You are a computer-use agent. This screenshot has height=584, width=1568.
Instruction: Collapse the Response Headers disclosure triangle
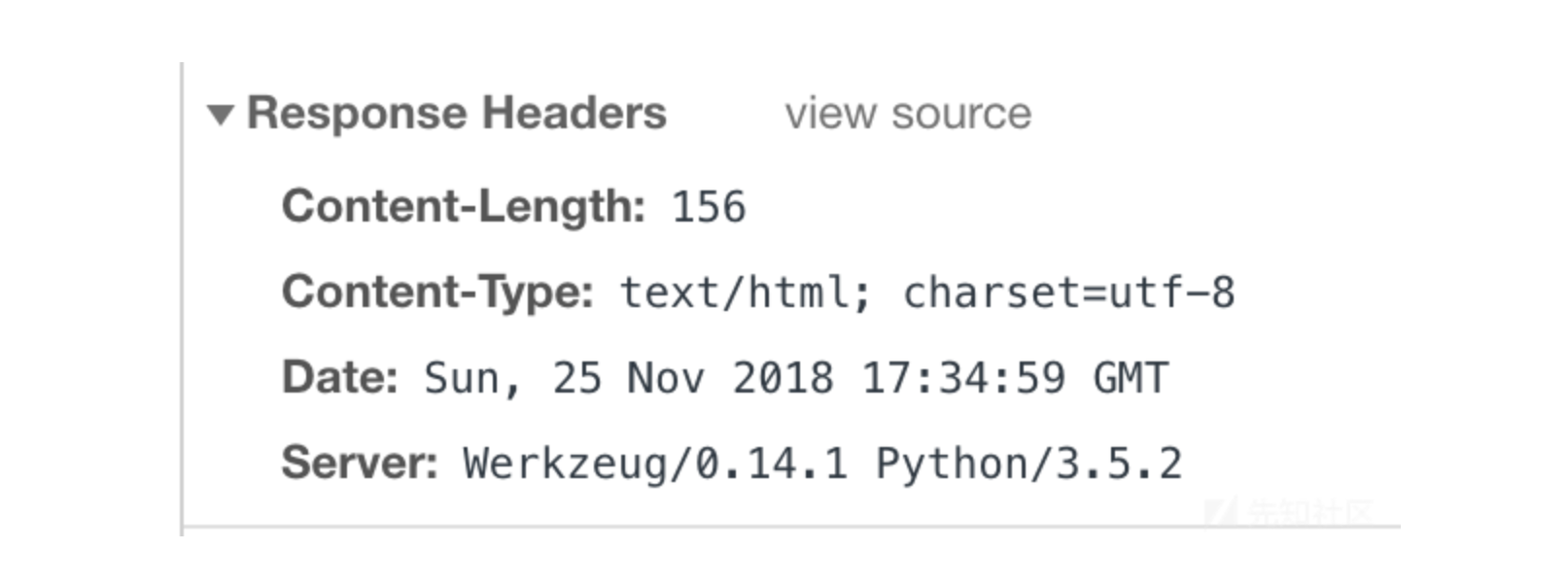coord(221,116)
